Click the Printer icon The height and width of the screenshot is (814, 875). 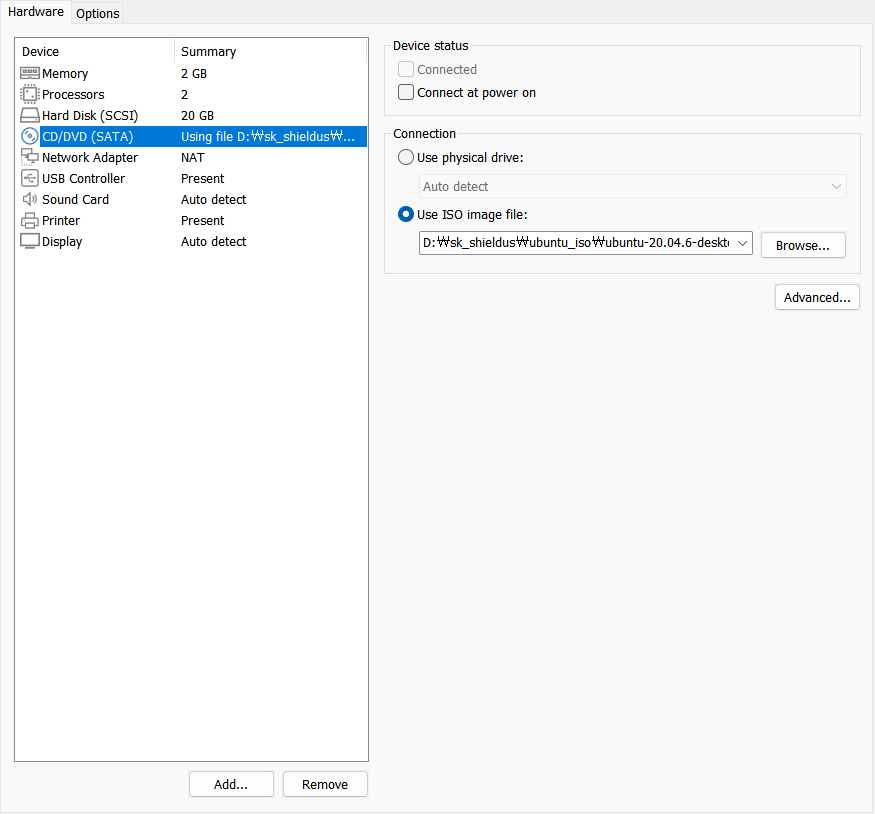pos(30,220)
